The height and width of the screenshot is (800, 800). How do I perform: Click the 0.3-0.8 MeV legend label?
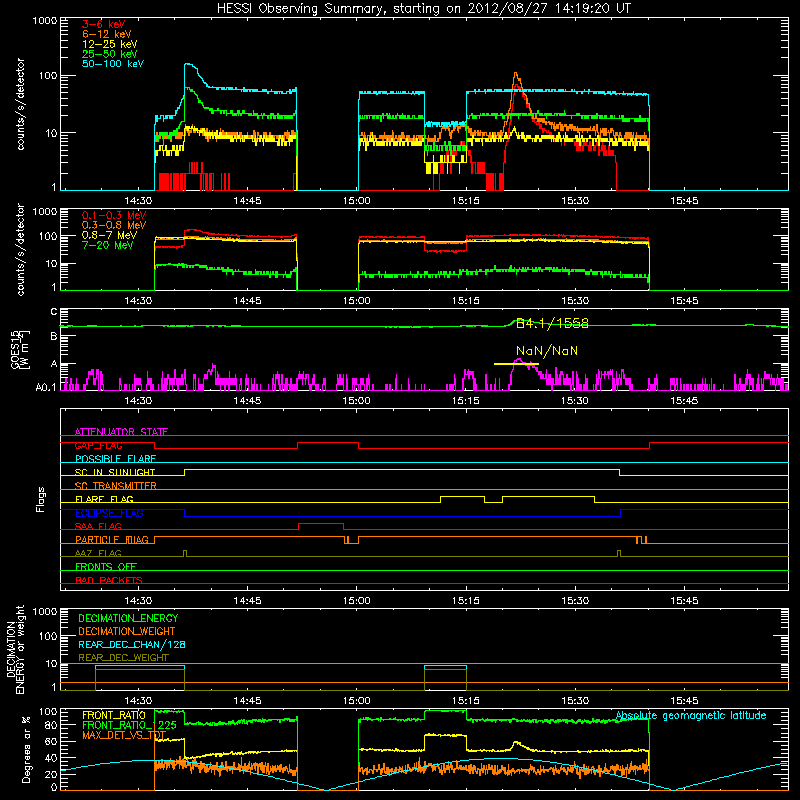[114, 225]
